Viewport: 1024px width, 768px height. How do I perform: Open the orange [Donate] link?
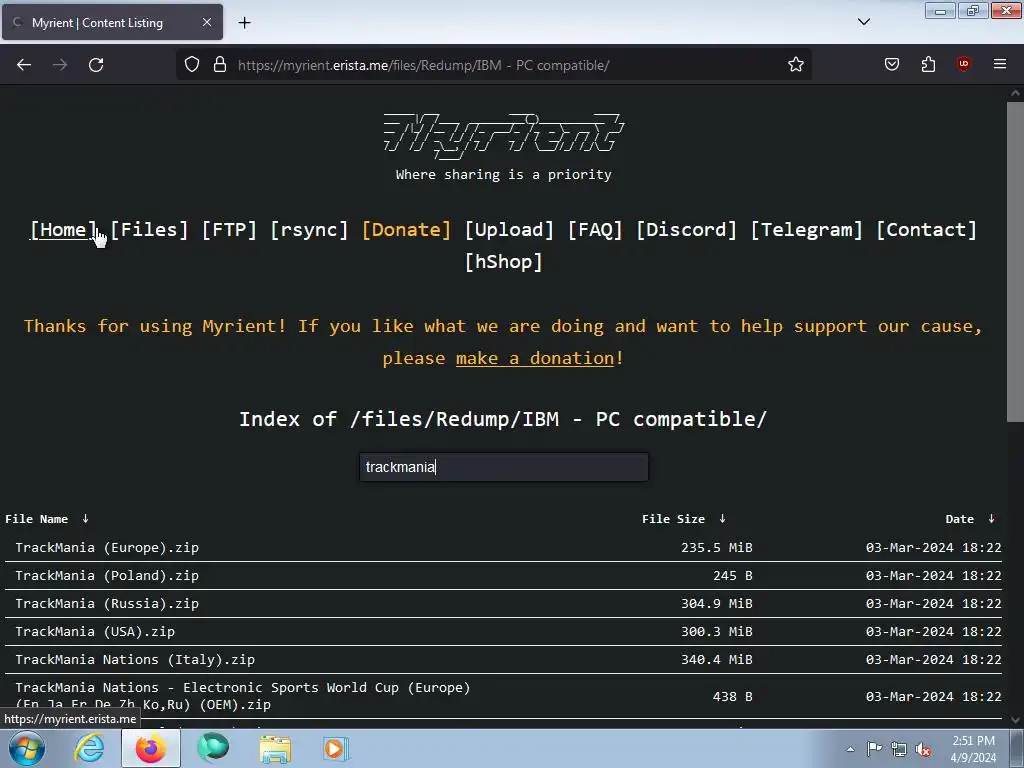pyautogui.click(x=406, y=230)
